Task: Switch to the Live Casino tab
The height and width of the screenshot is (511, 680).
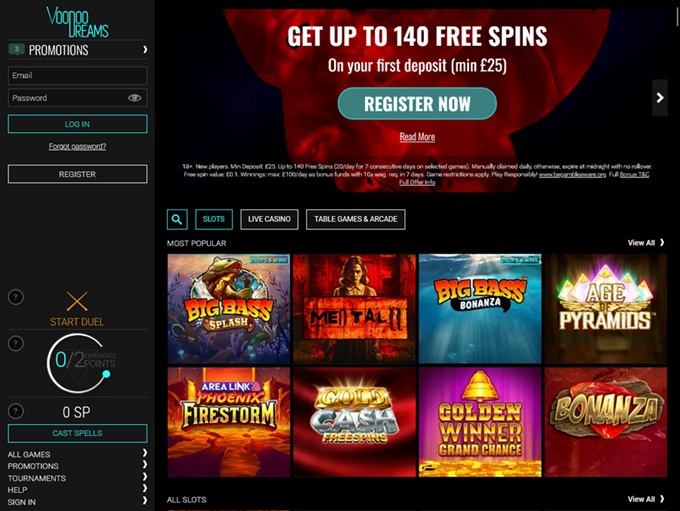Action: point(269,219)
